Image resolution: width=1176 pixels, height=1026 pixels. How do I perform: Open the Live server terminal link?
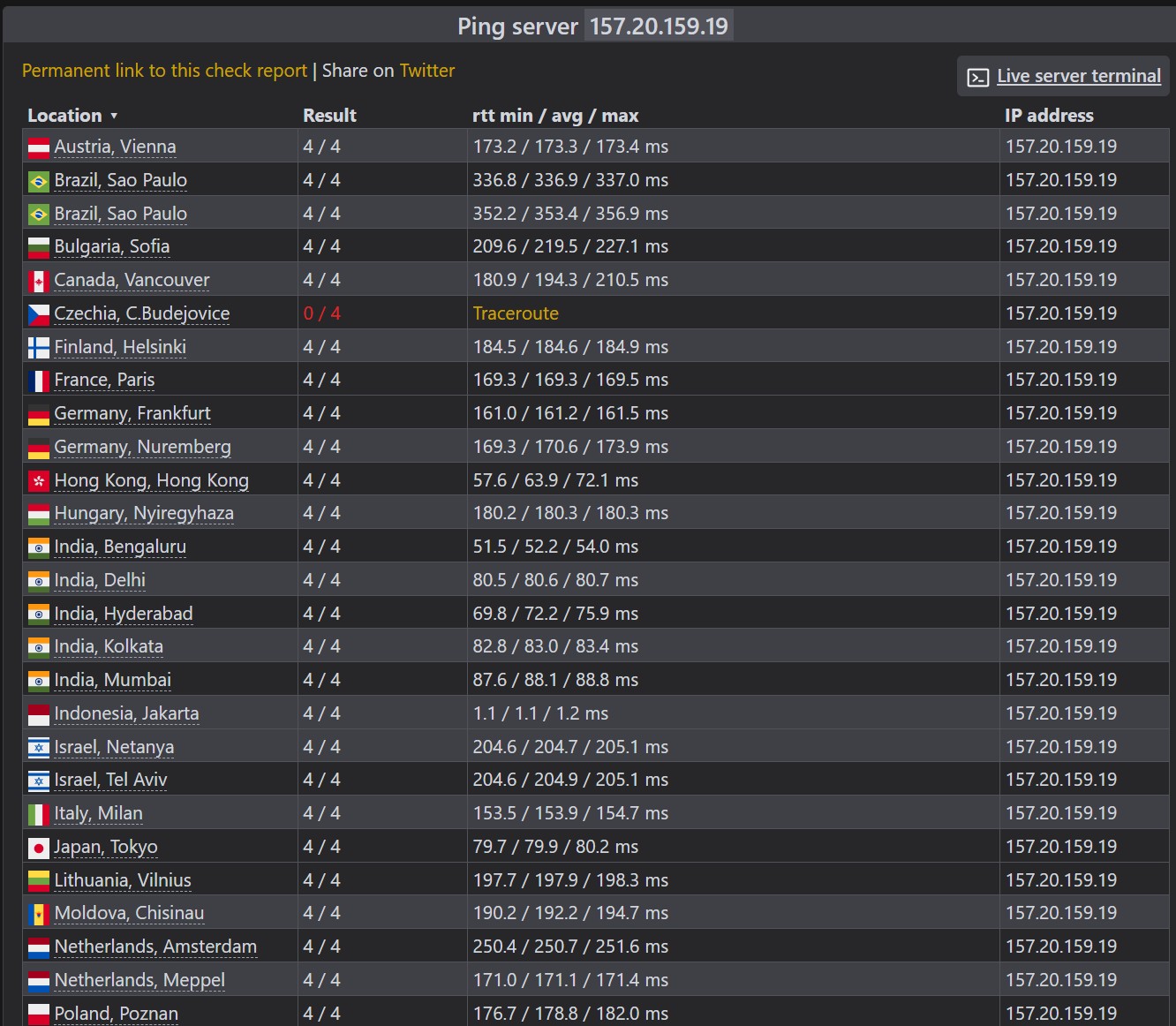point(1079,76)
